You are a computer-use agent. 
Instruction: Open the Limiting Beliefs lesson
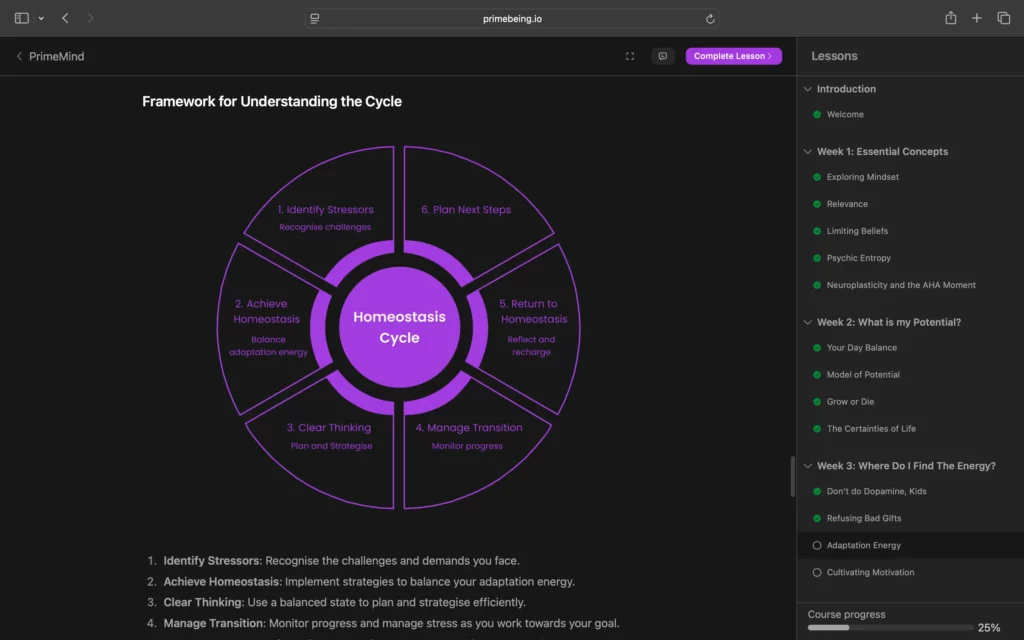coord(857,231)
